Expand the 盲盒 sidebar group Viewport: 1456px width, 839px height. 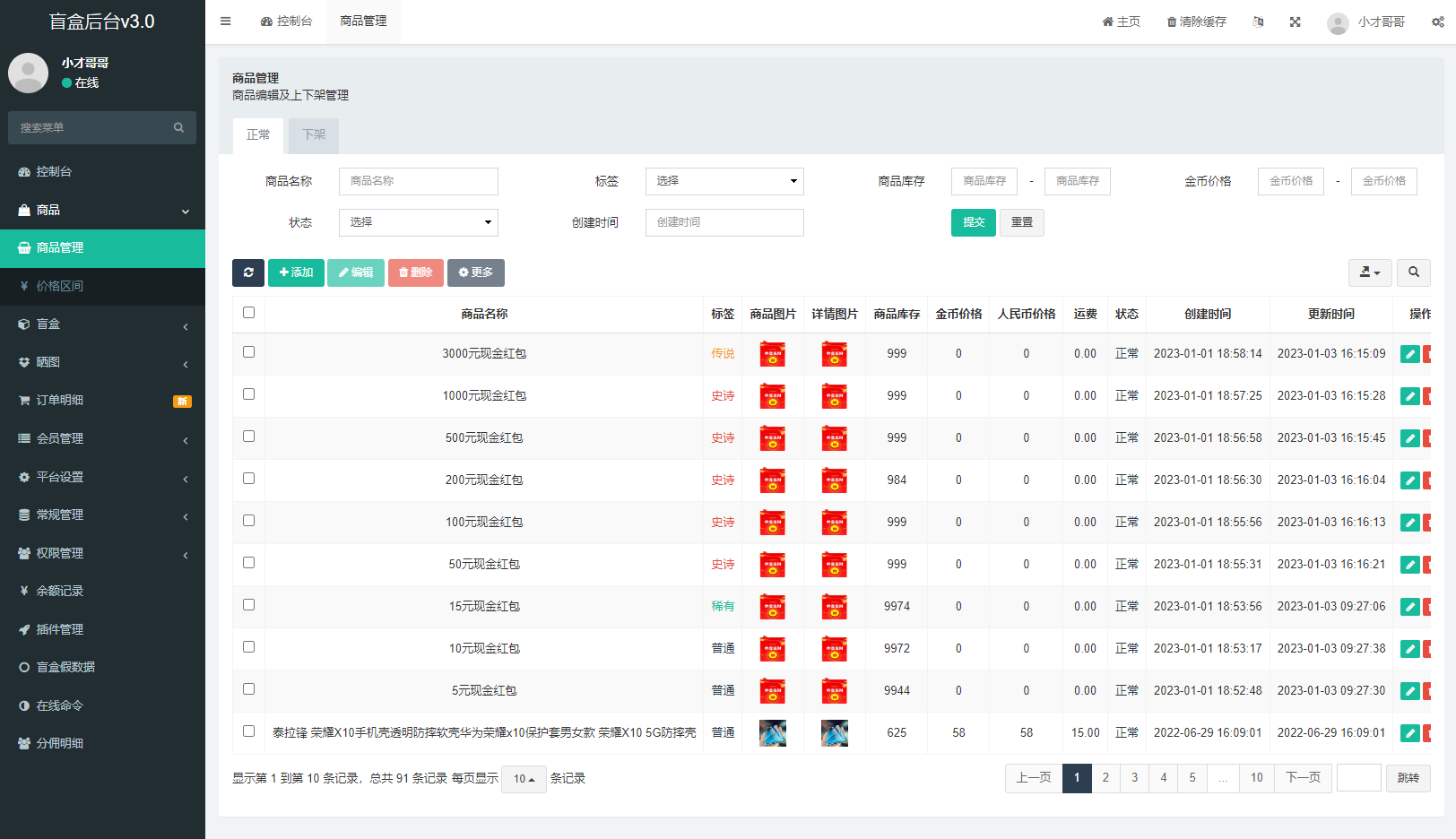click(x=102, y=324)
